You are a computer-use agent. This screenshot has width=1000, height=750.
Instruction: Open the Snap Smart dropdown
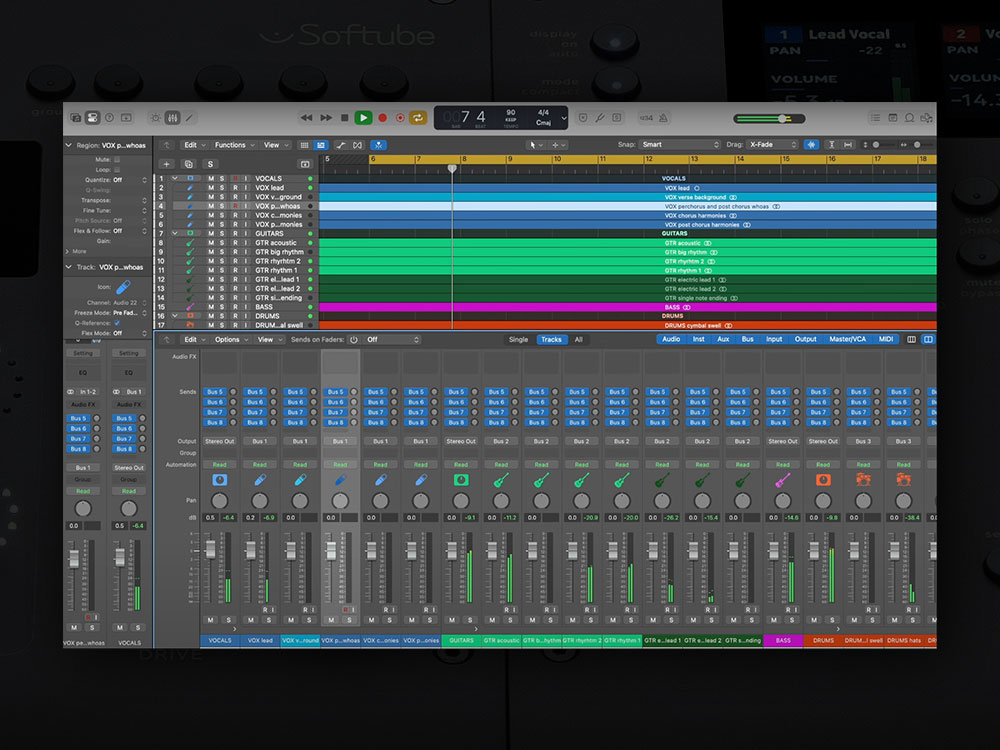pyautogui.click(x=680, y=145)
